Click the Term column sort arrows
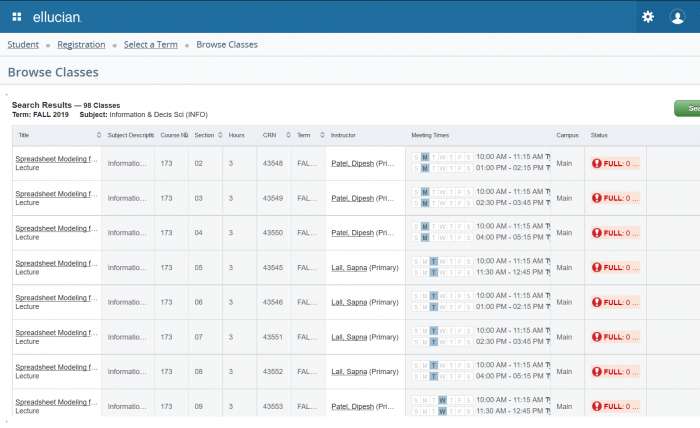Image resolution: width=700 pixels, height=428 pixels. (321, 135)
